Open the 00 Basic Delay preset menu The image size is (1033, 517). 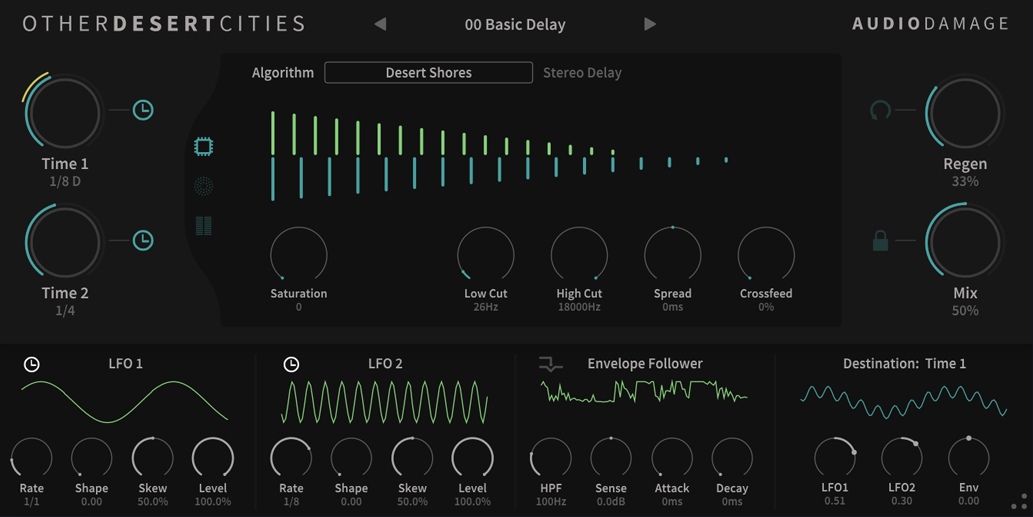pyautogui.click(x=515, y=24)
